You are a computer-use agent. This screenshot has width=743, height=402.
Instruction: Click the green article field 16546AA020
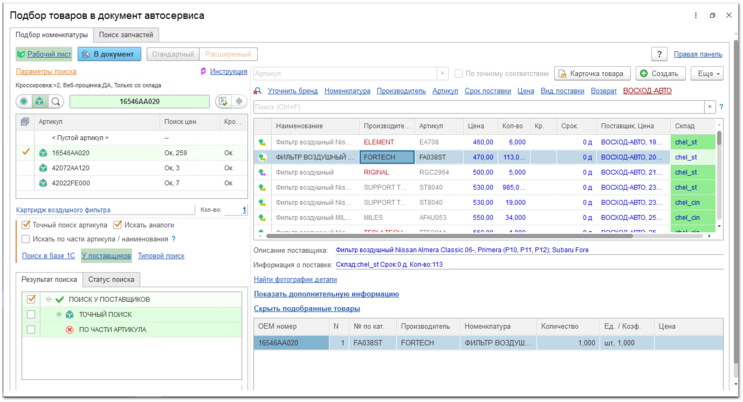click(x=139, y=101)
